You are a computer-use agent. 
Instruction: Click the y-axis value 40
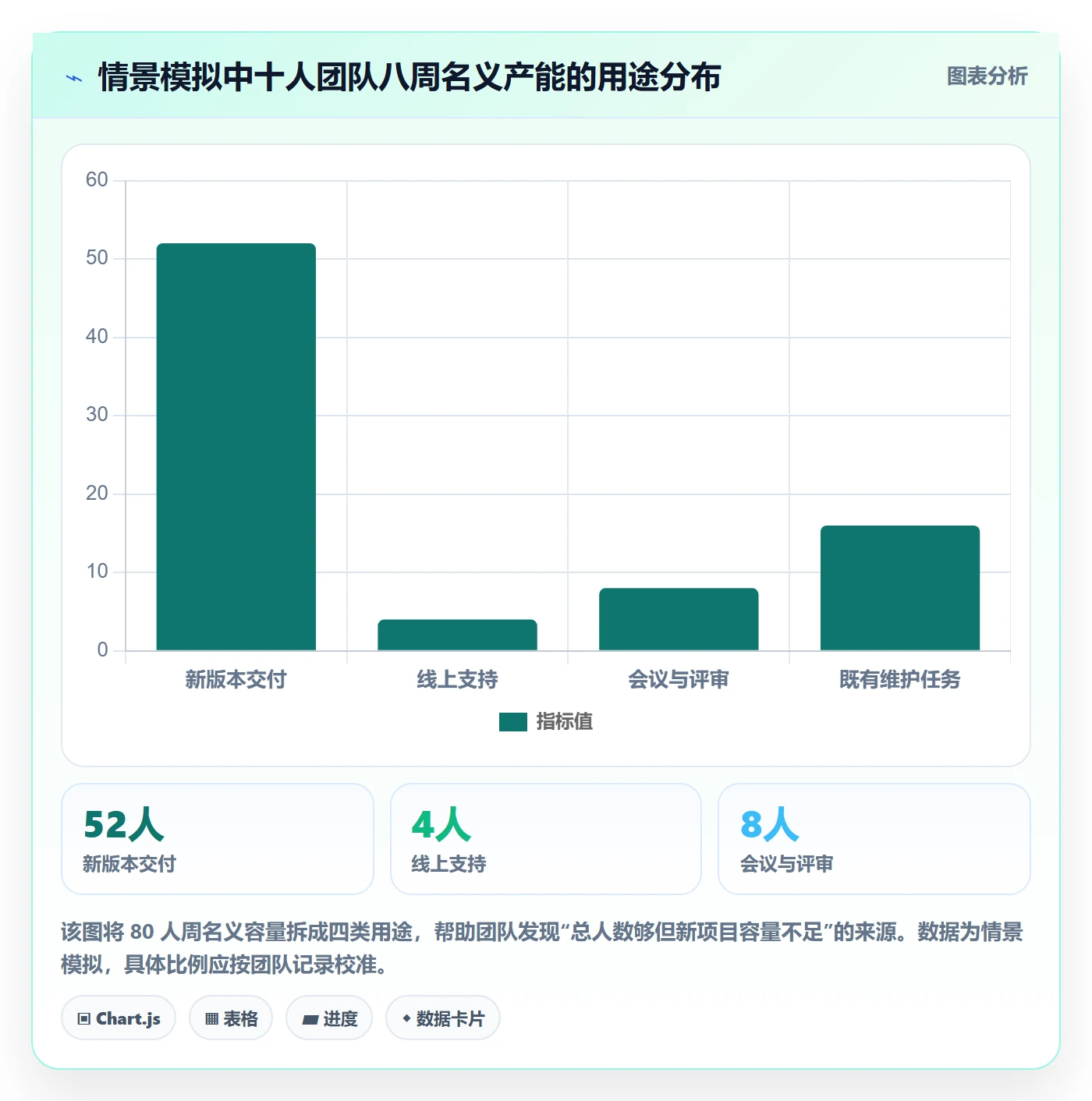[x=97, y=337]
